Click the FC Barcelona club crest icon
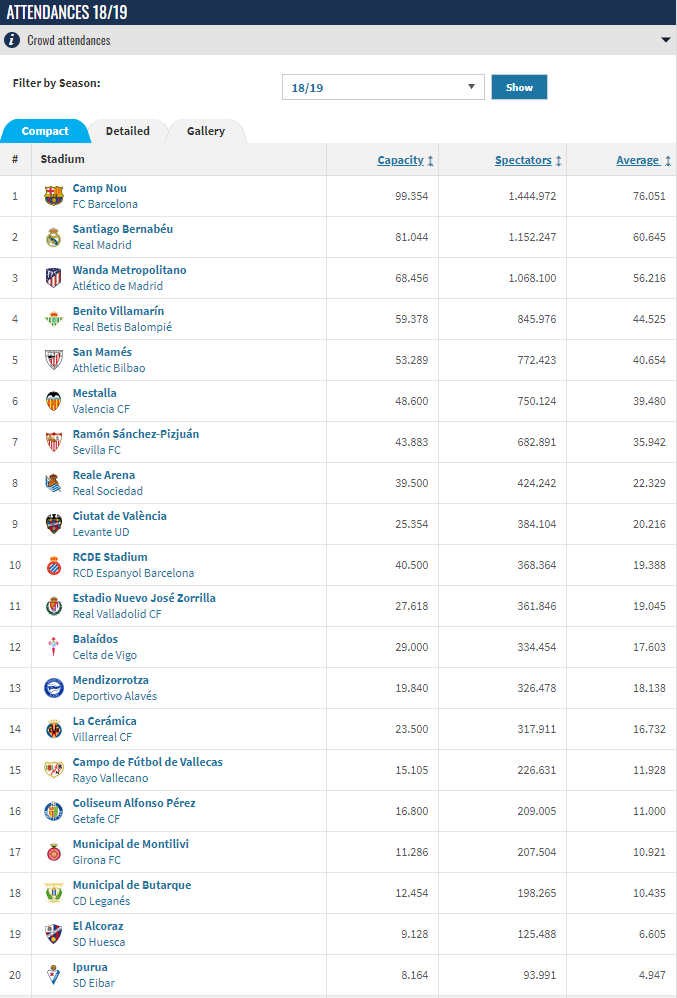 coord(54,196)
